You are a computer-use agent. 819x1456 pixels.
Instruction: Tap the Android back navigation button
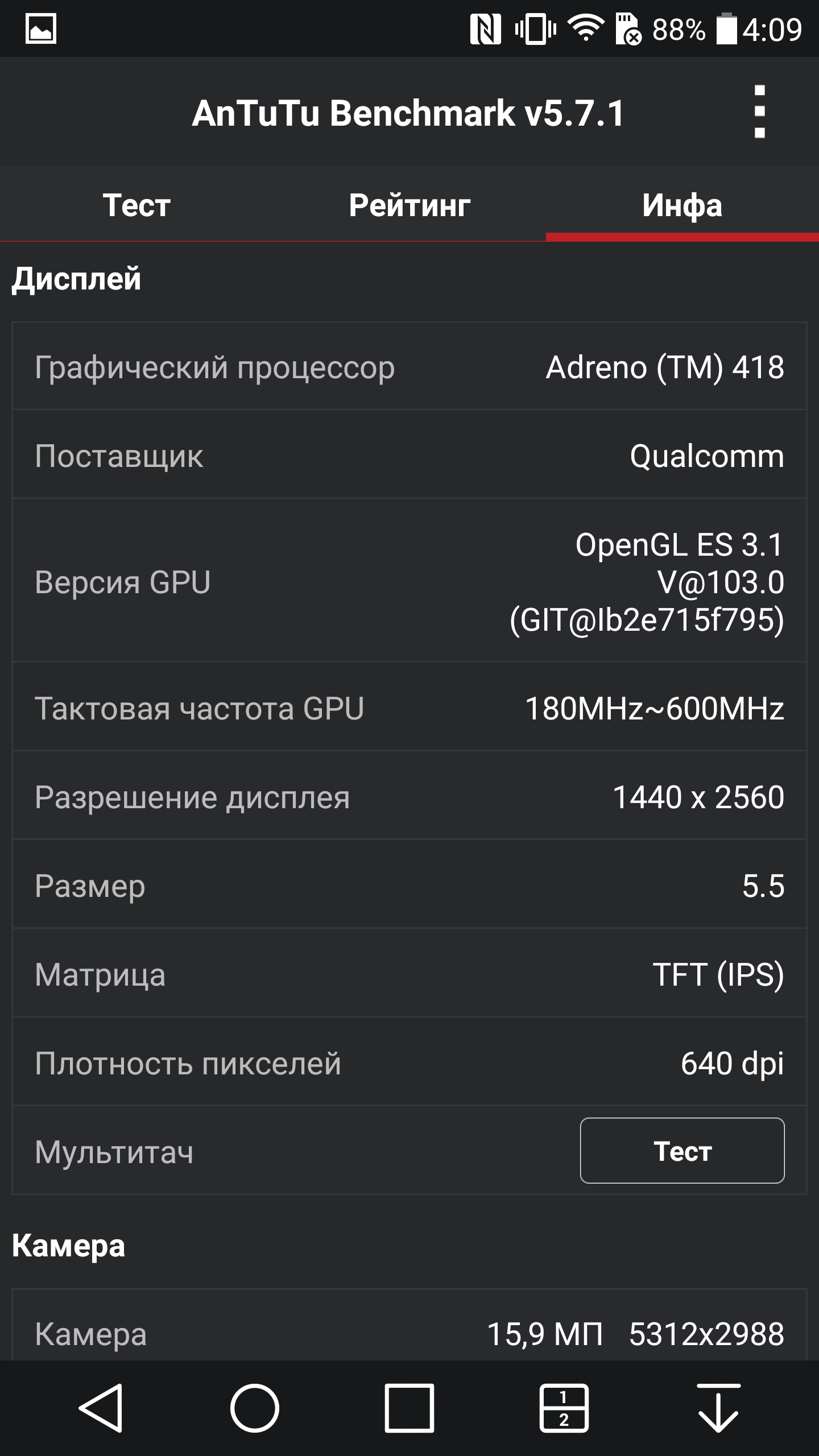pos(101,1408)
